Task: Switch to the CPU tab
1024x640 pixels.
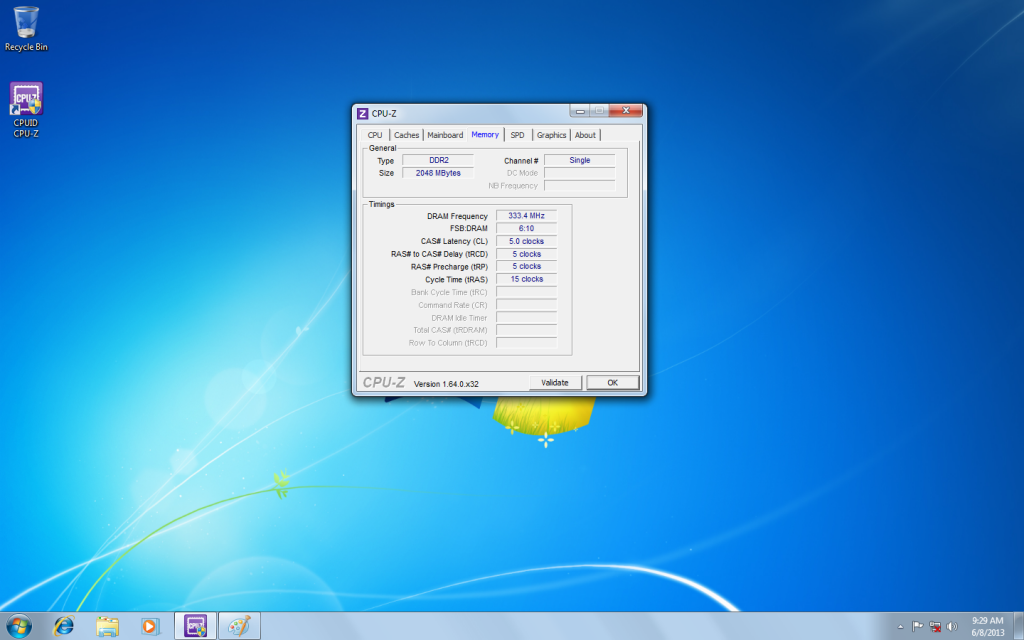Action: 375,135
